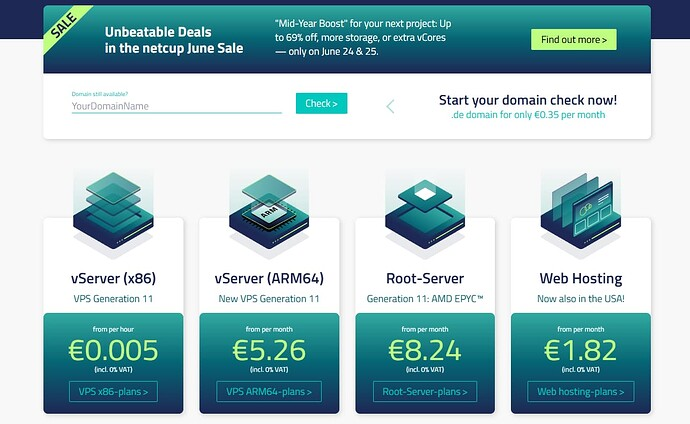This screenshot has height=424, width=690.
Task: Select the vServer (ARM64) title
Action: click(x=269, y=278)
